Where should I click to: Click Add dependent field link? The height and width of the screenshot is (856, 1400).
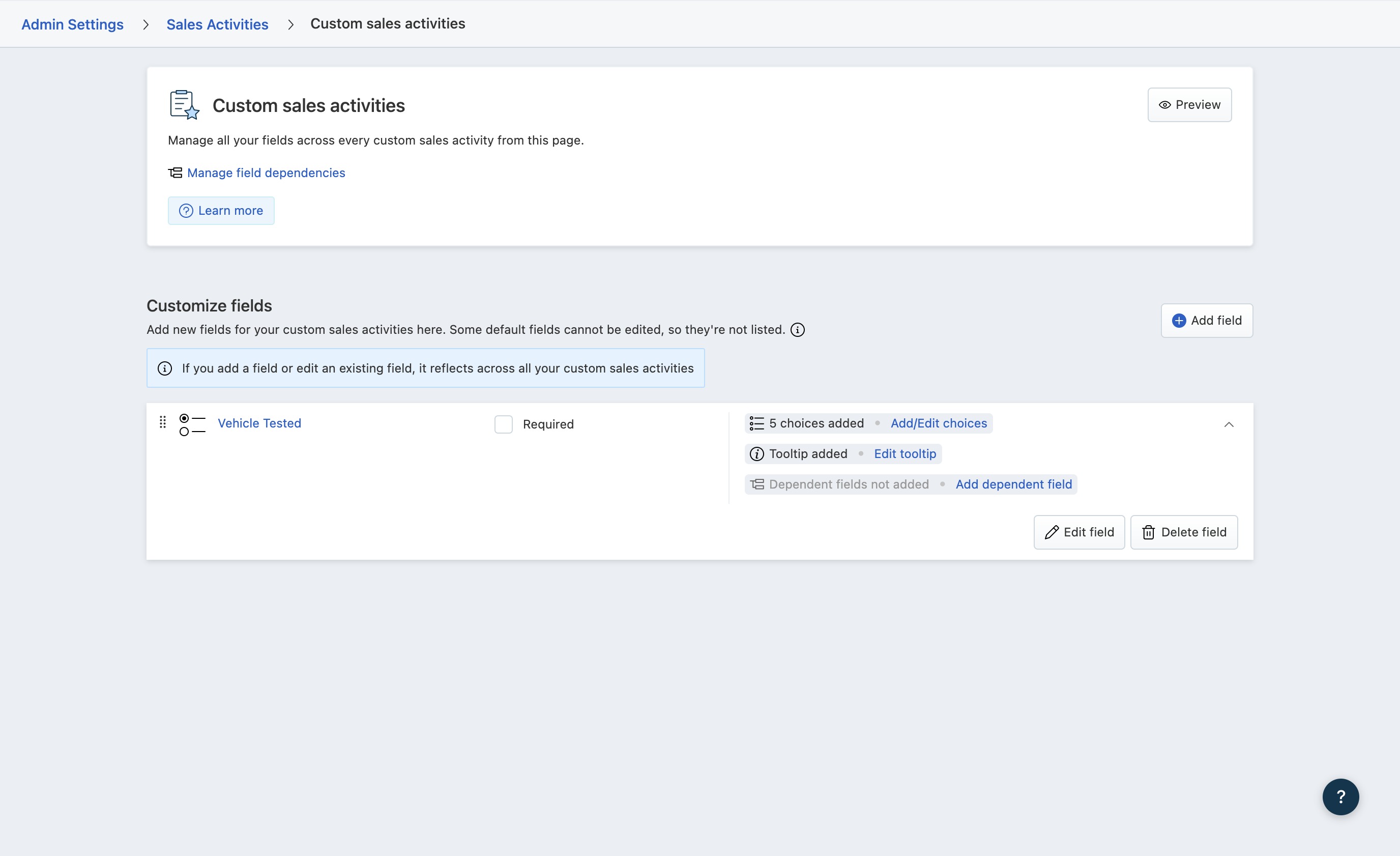(1014, 484)
